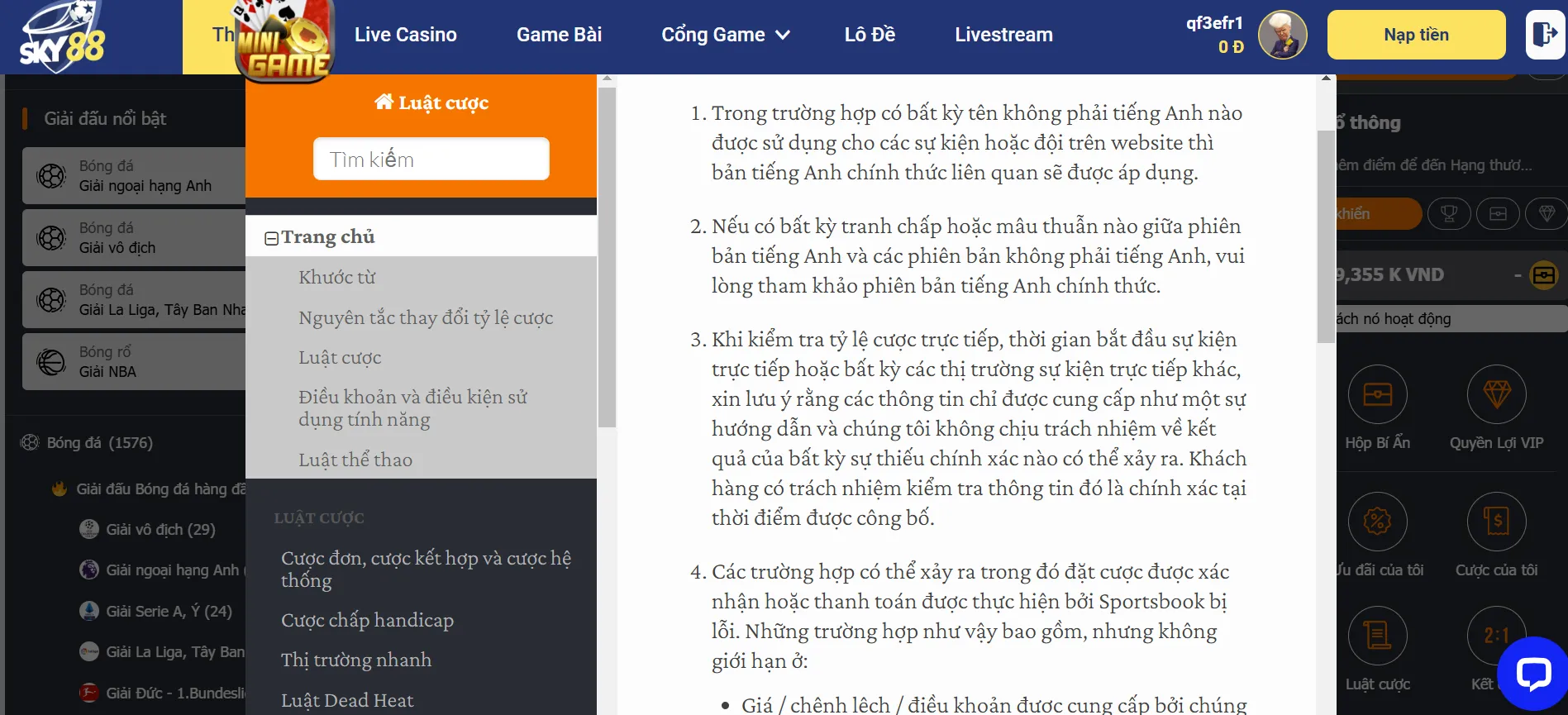Open the Khước từ rule page
The height and width of the screenshot is (715, 1568).
pyautogui.click(x=336, y=277)
